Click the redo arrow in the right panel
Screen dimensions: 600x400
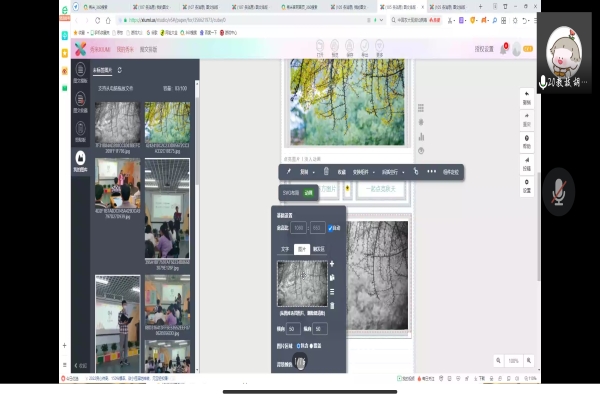pos(526,122)
